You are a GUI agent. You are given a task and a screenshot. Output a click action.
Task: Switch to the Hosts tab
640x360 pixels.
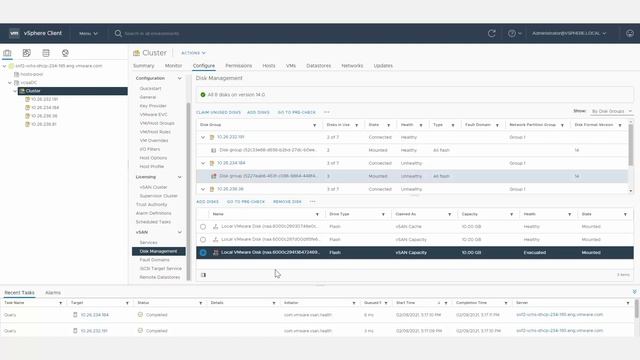(269, 66)
